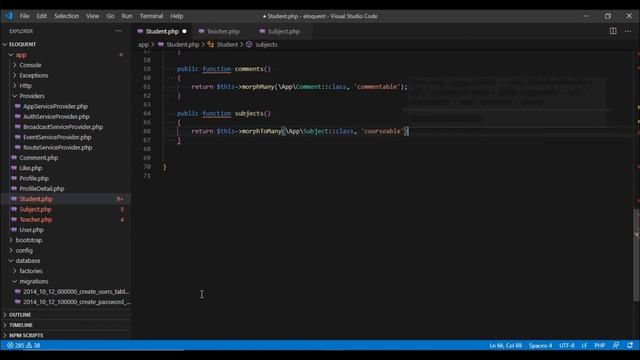Click Spaces: 4 indentation setting
This screenshot has width=640, height=360.
(540, 345)
